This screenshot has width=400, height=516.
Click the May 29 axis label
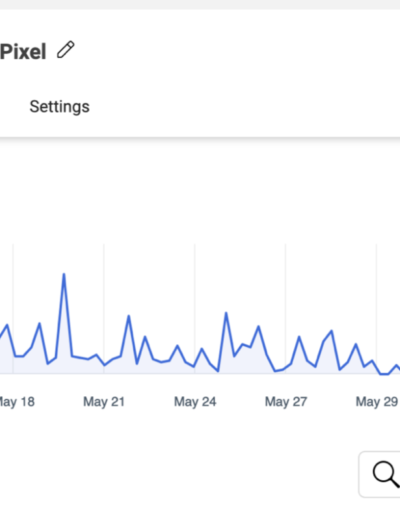click(377, 402)
